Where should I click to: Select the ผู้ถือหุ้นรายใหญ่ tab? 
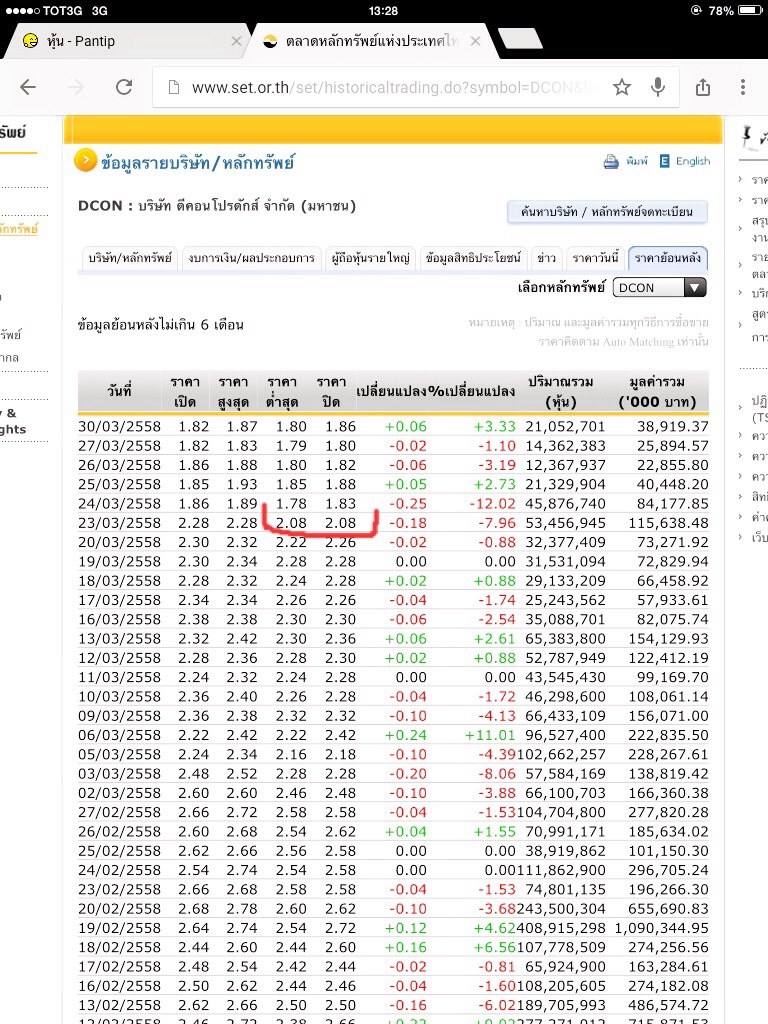pyautogui.click(x=371, y=258)
